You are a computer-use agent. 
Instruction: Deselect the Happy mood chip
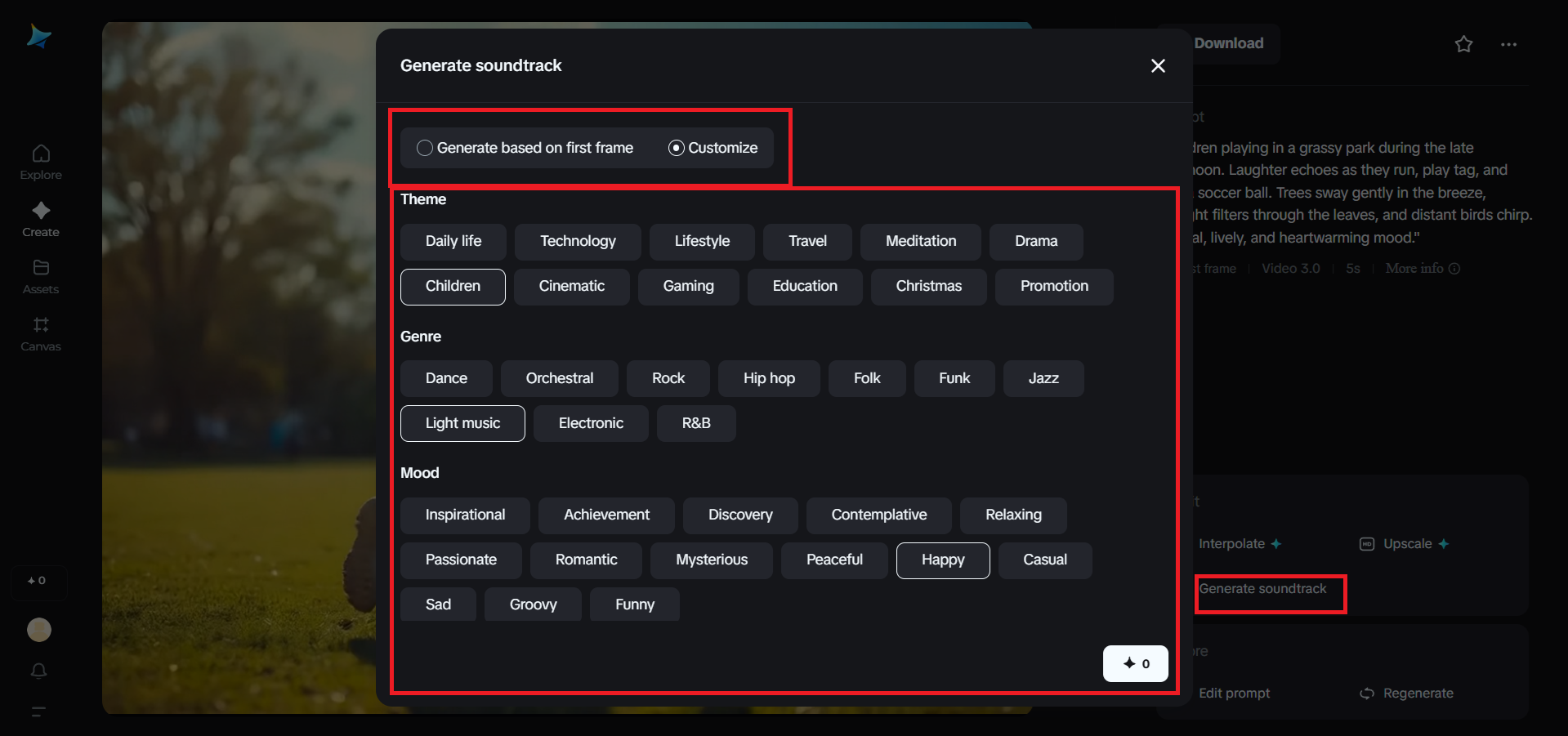click(942, 560)
